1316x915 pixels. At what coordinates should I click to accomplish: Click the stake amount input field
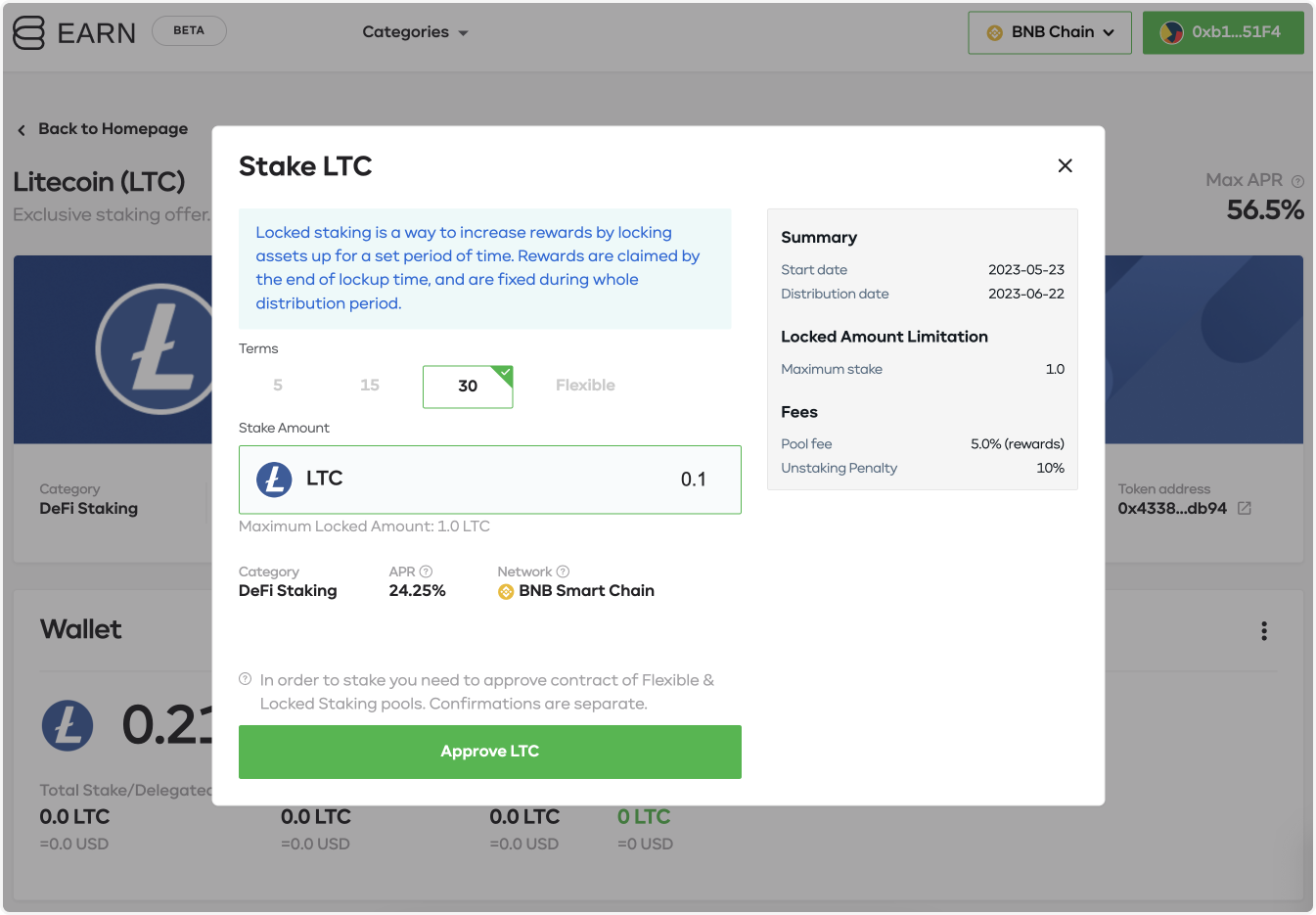pyautogui.click(x=490, y=480)
